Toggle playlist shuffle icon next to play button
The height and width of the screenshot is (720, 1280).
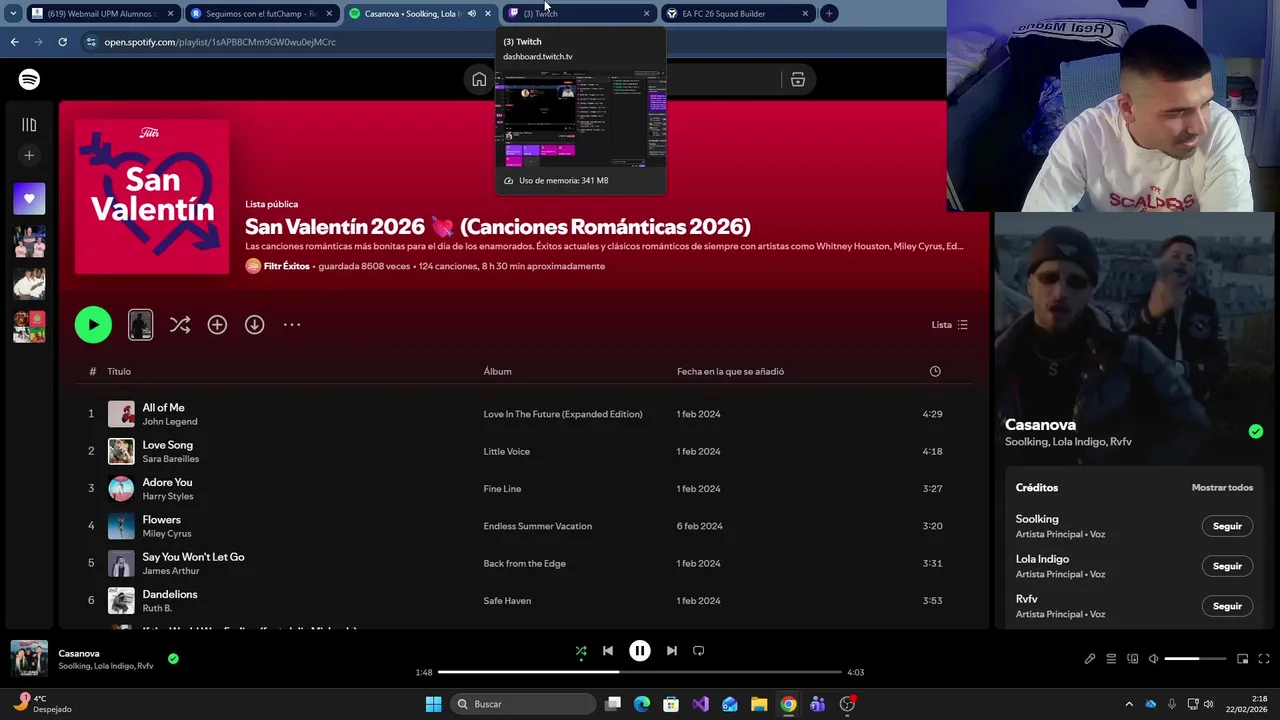click(180, 325)
